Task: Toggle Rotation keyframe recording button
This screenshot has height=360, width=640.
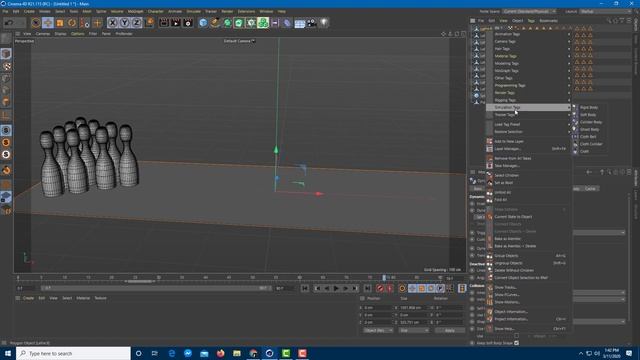Action: tap(431, 289)
